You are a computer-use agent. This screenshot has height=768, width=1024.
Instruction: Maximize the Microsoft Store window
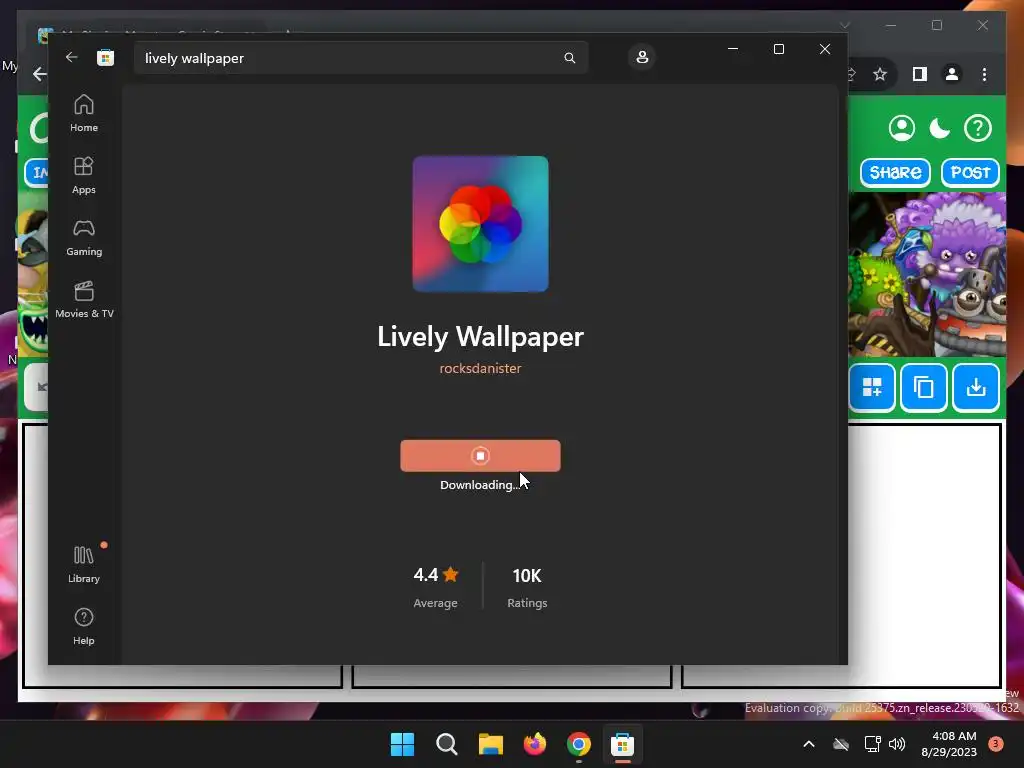[778, 49]
